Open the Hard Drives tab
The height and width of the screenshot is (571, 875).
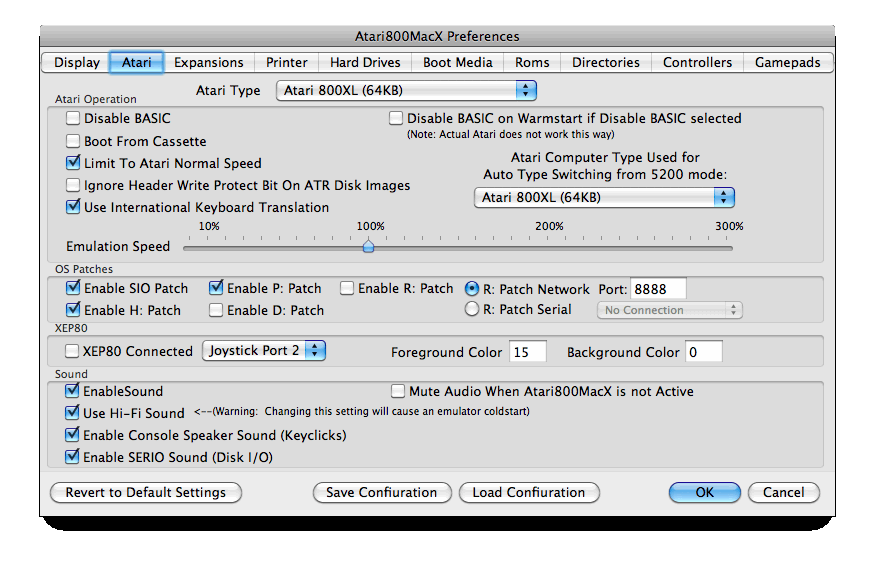point(365,63)
